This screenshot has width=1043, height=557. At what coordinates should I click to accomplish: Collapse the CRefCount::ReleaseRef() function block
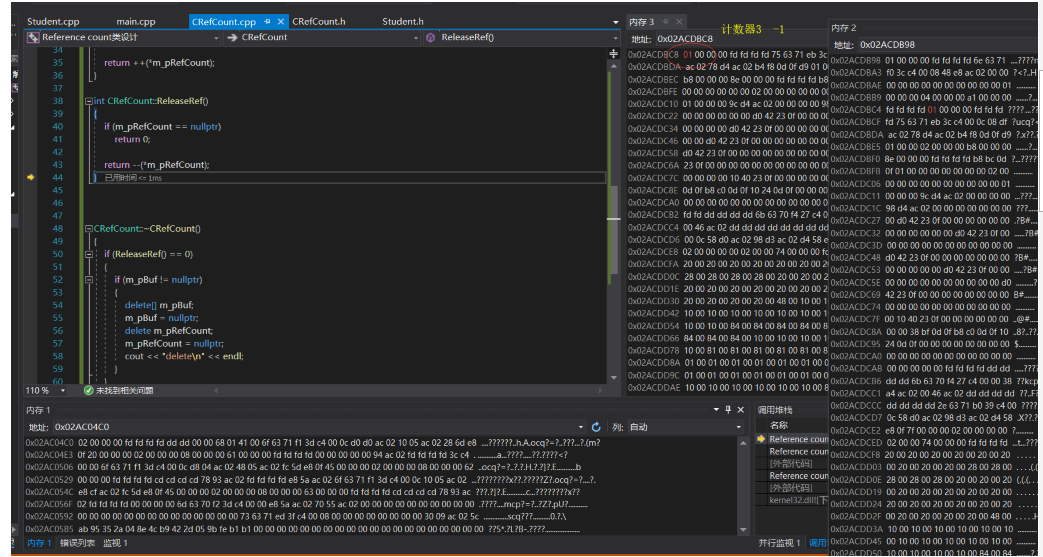(x=89, y=101)
